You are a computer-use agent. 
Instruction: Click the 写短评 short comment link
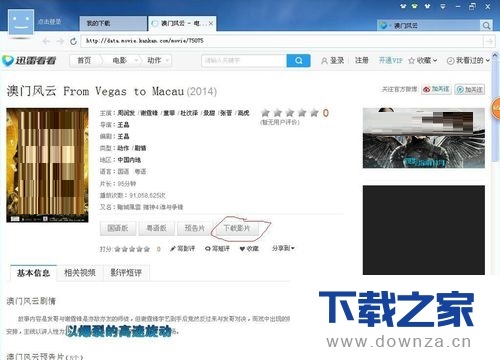[217, 249]
